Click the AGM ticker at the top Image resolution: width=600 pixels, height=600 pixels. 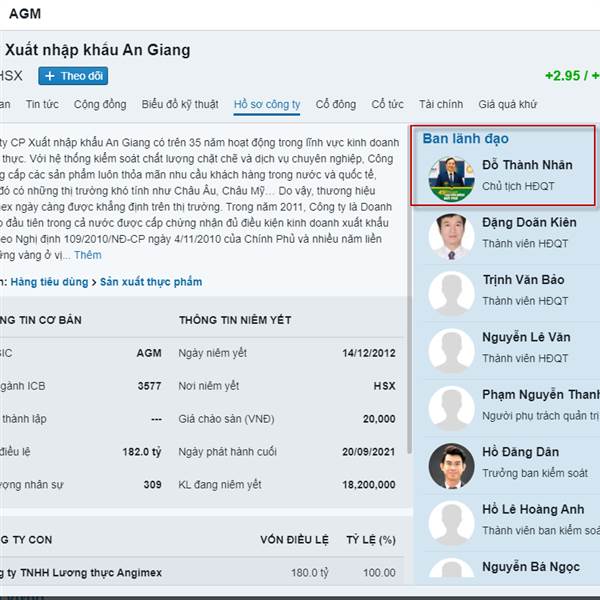point(25,14)
